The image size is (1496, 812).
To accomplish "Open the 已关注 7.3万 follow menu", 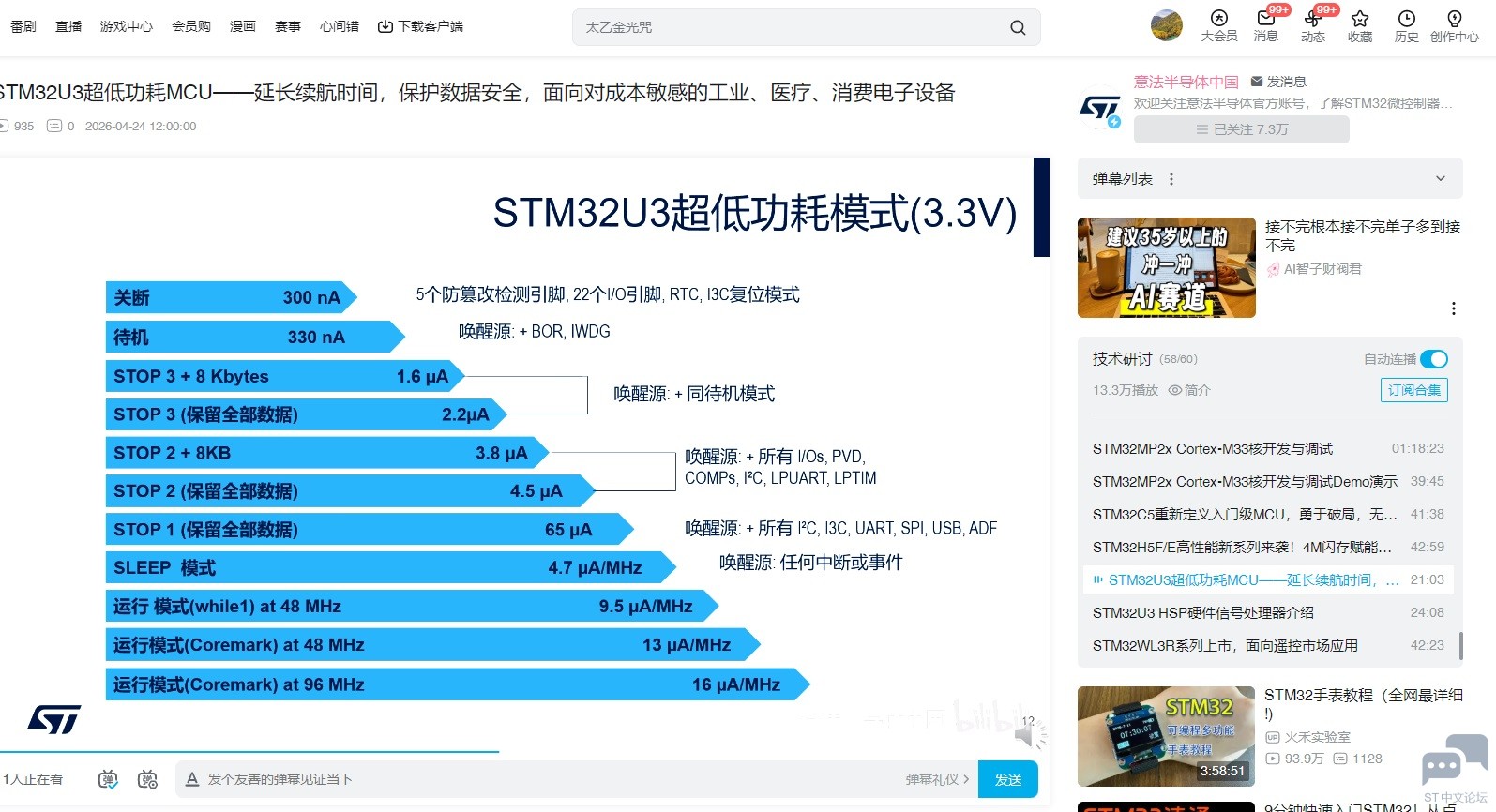I will 1242,129.
